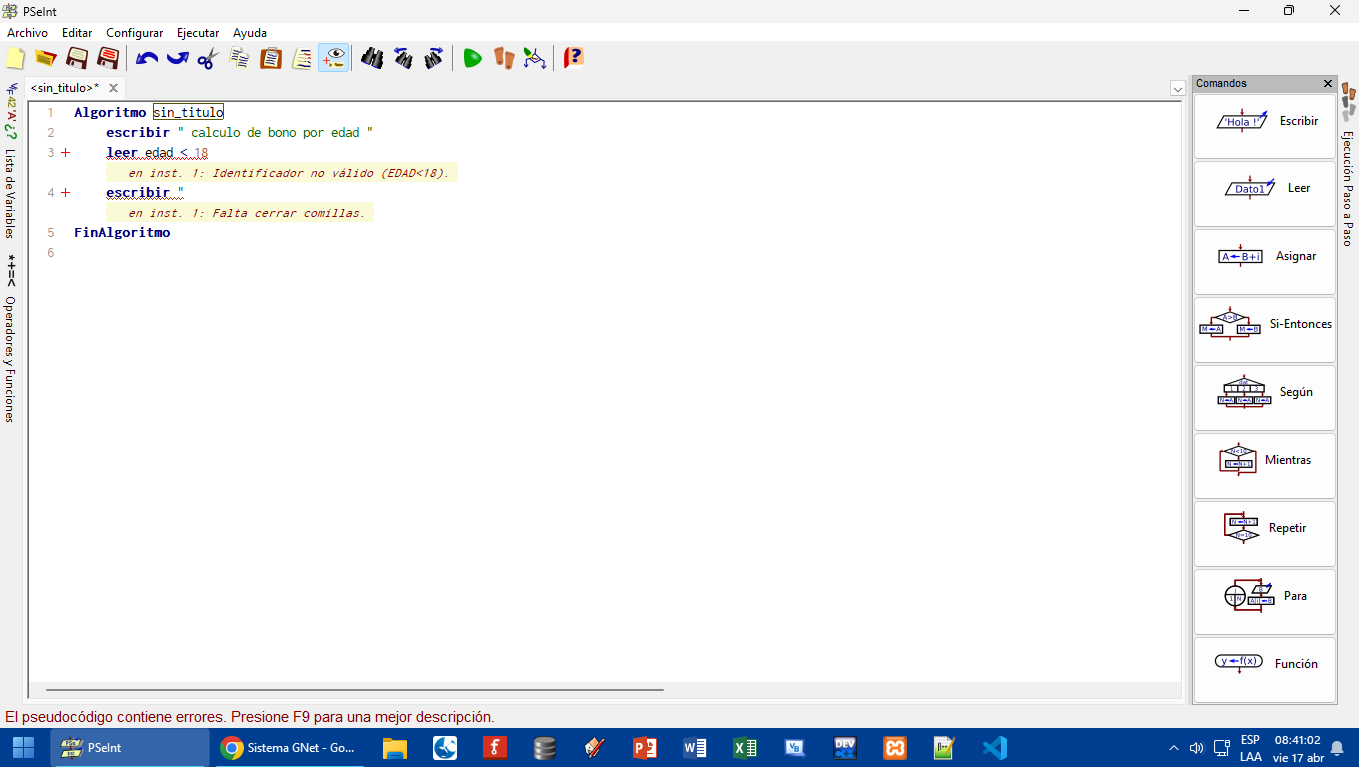Expand the tab list dropdown arrow

click(1177, 89)
